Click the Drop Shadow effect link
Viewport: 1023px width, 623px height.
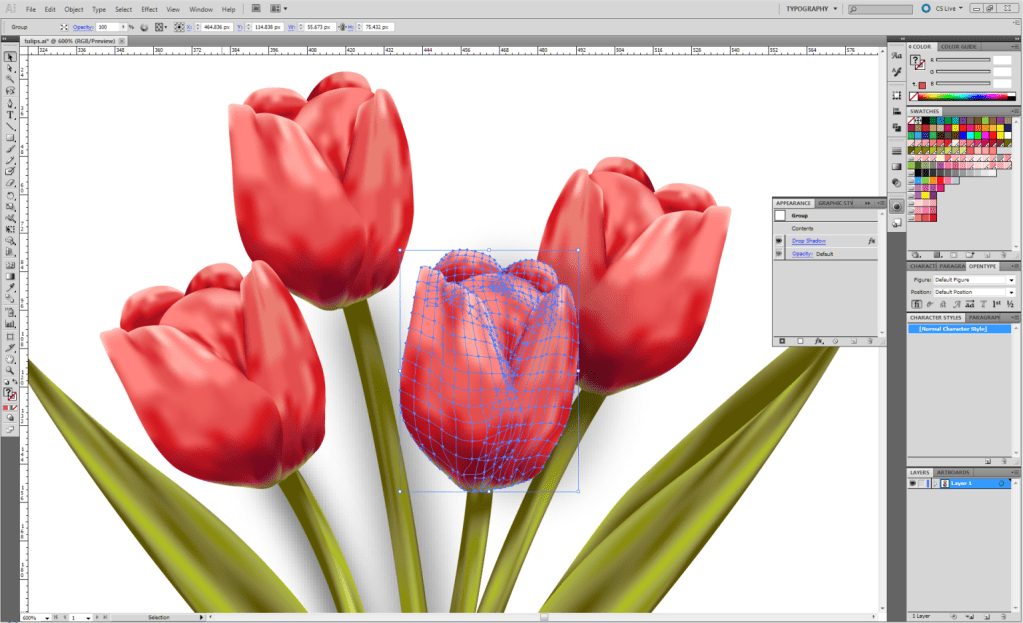[x=806, y=241]
